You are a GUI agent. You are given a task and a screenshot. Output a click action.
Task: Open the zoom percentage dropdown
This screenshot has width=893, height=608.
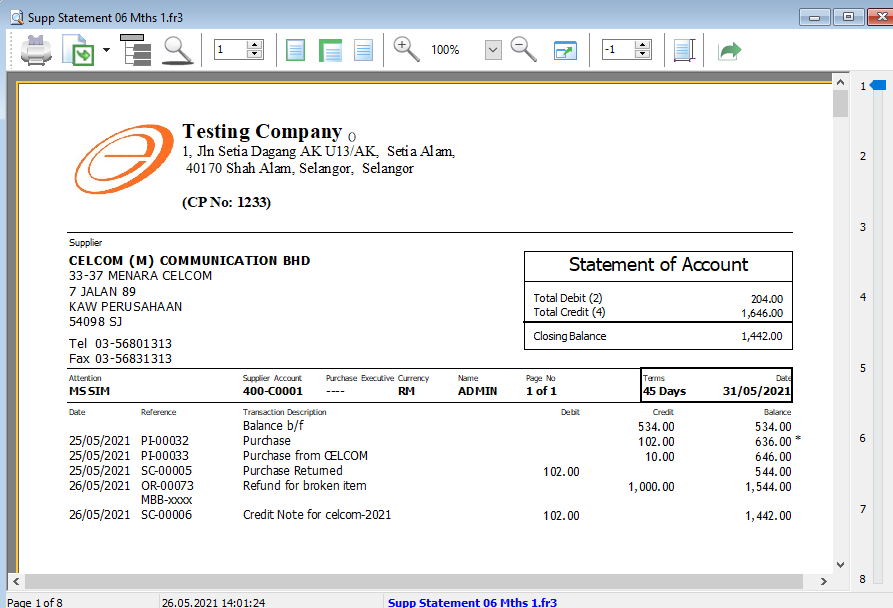[x=492, y=49]
